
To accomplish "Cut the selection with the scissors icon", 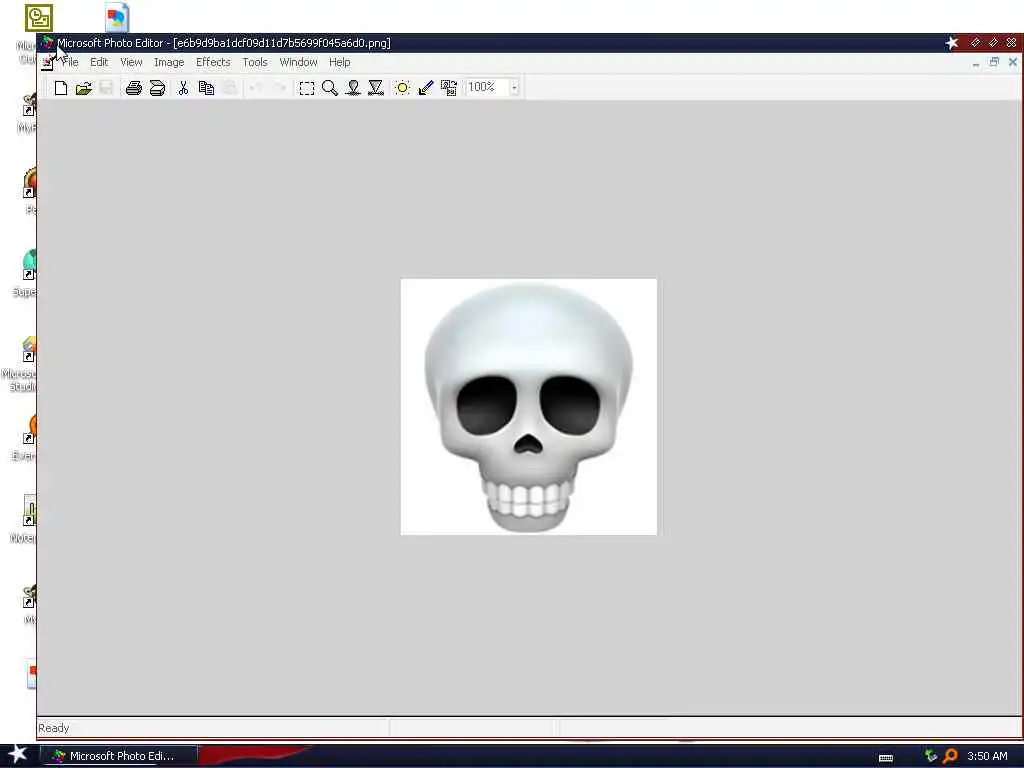I will (x=184, y=88).
